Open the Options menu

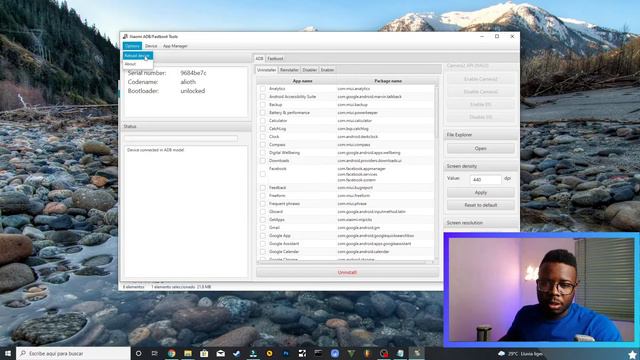point(132,46)
